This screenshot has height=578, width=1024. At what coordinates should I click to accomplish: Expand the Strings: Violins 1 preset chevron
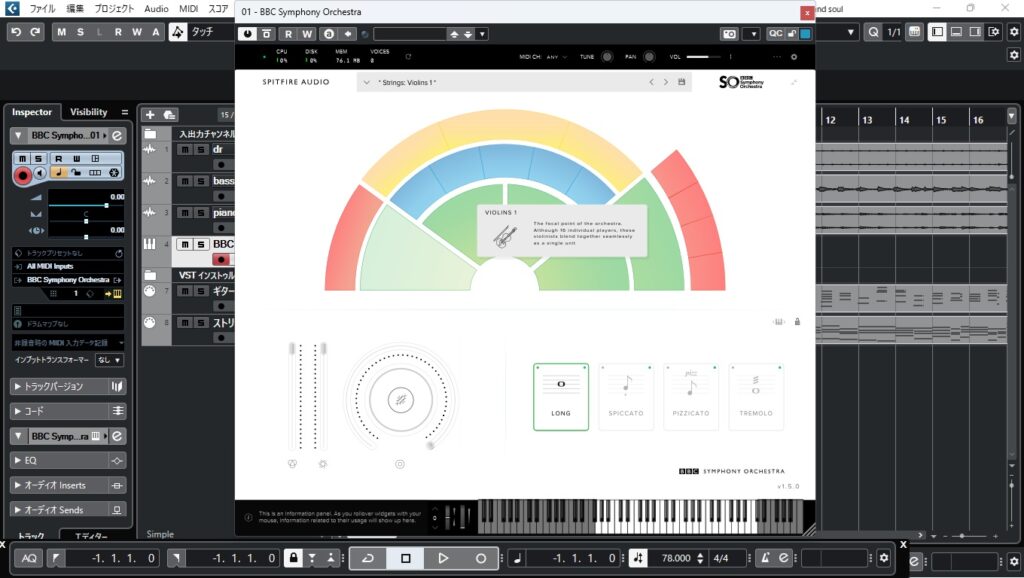366,82
